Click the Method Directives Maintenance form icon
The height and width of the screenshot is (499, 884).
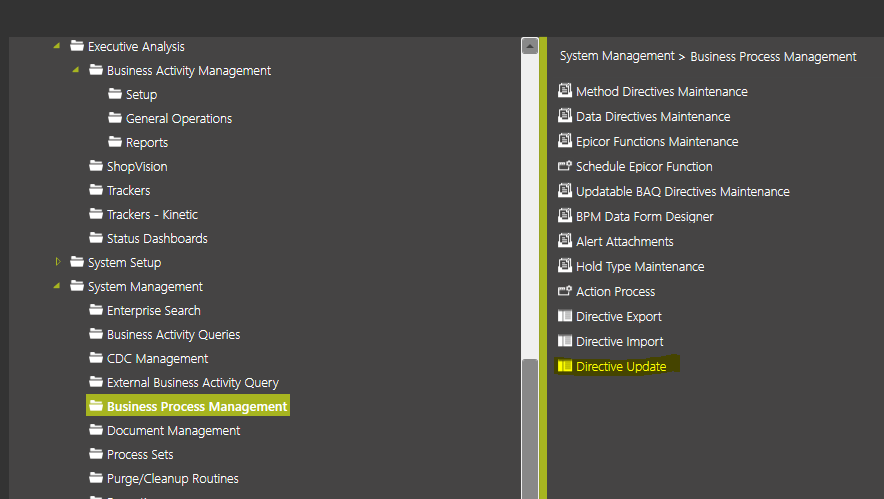(564, 90)
